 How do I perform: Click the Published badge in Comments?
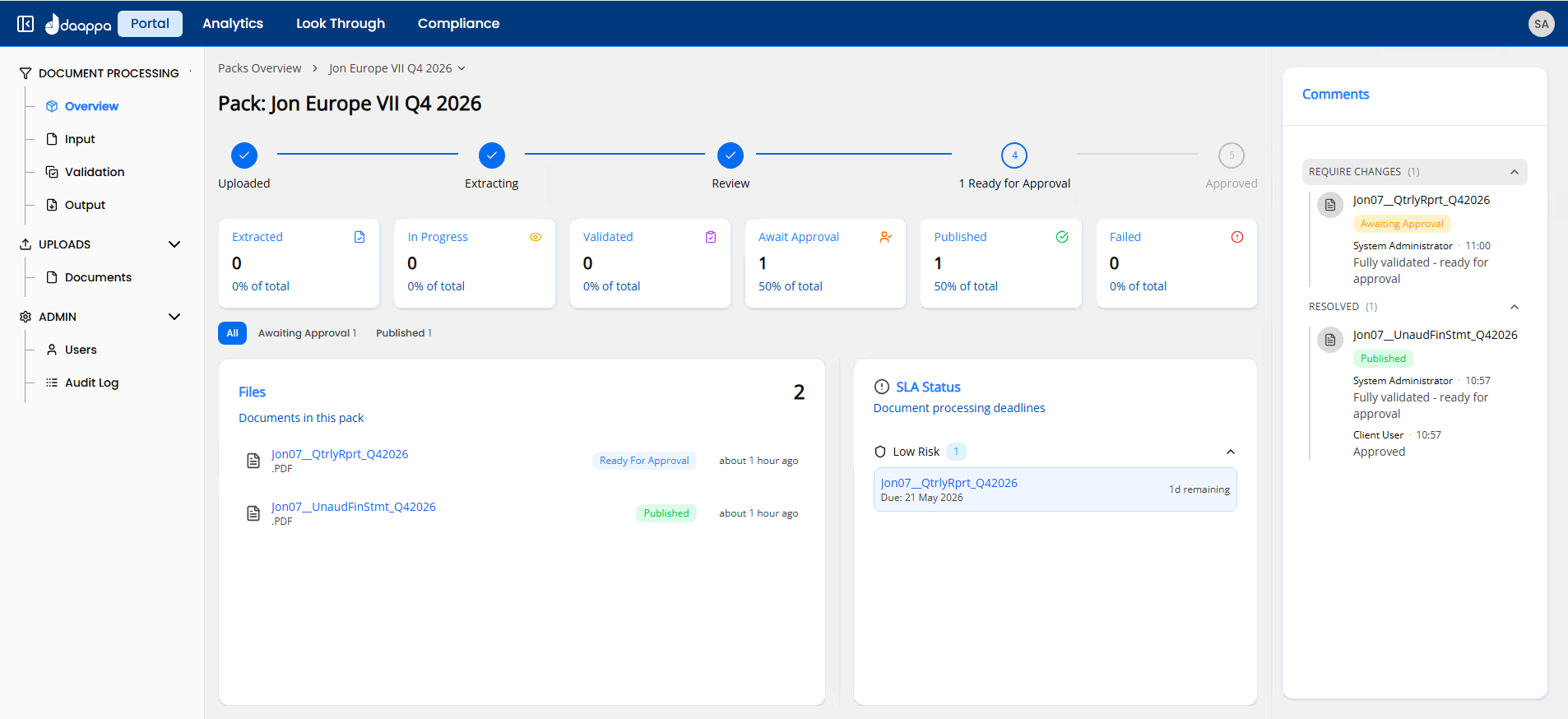[1383, 359]
